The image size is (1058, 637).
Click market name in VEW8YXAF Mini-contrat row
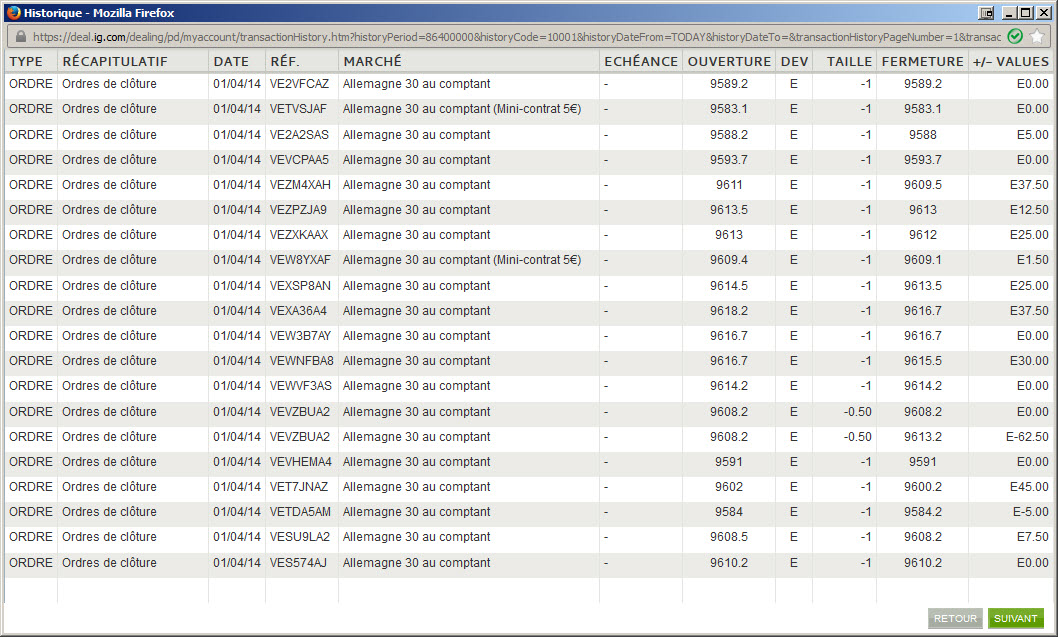[x=462, y=260]
